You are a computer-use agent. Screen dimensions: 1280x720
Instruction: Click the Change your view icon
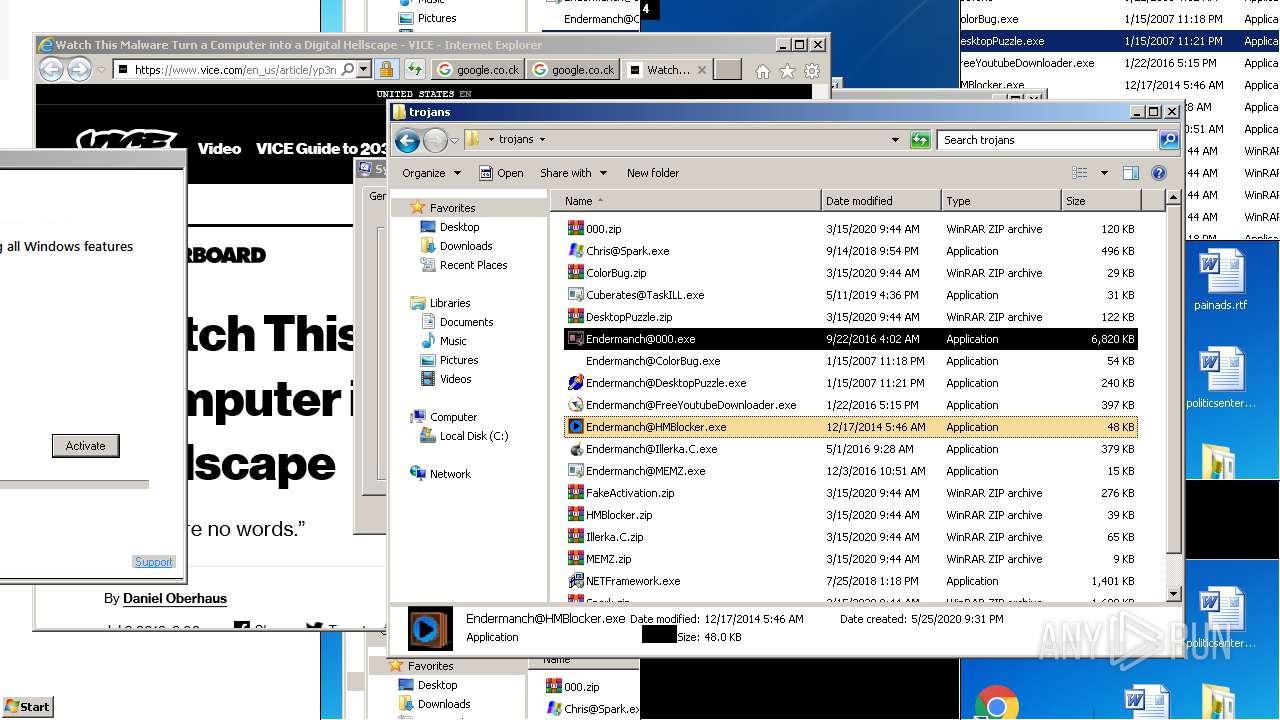[1079, 173]
